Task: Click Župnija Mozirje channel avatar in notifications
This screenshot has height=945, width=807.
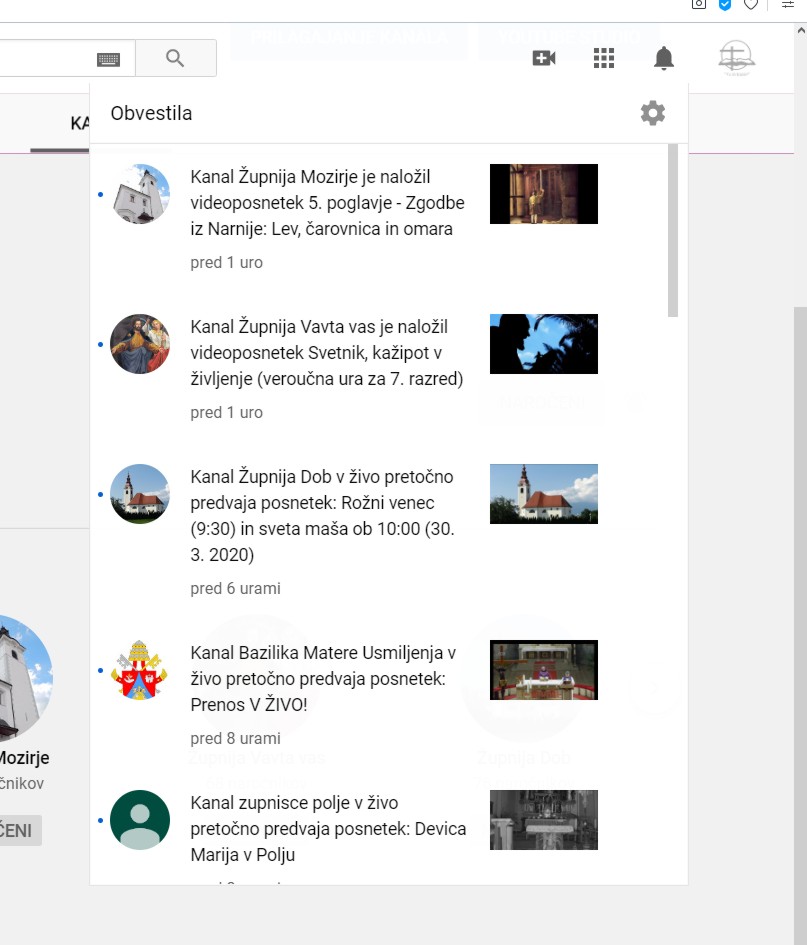Action: (x=140, y=194)
